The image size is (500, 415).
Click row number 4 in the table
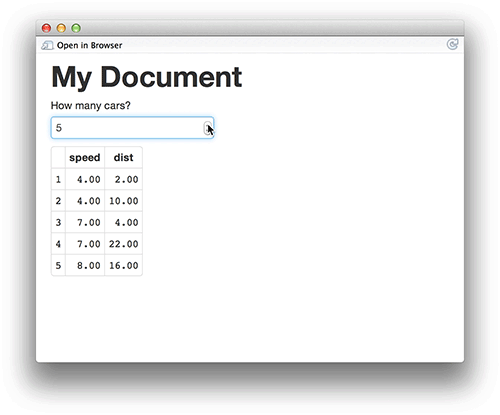pos(58,244)
